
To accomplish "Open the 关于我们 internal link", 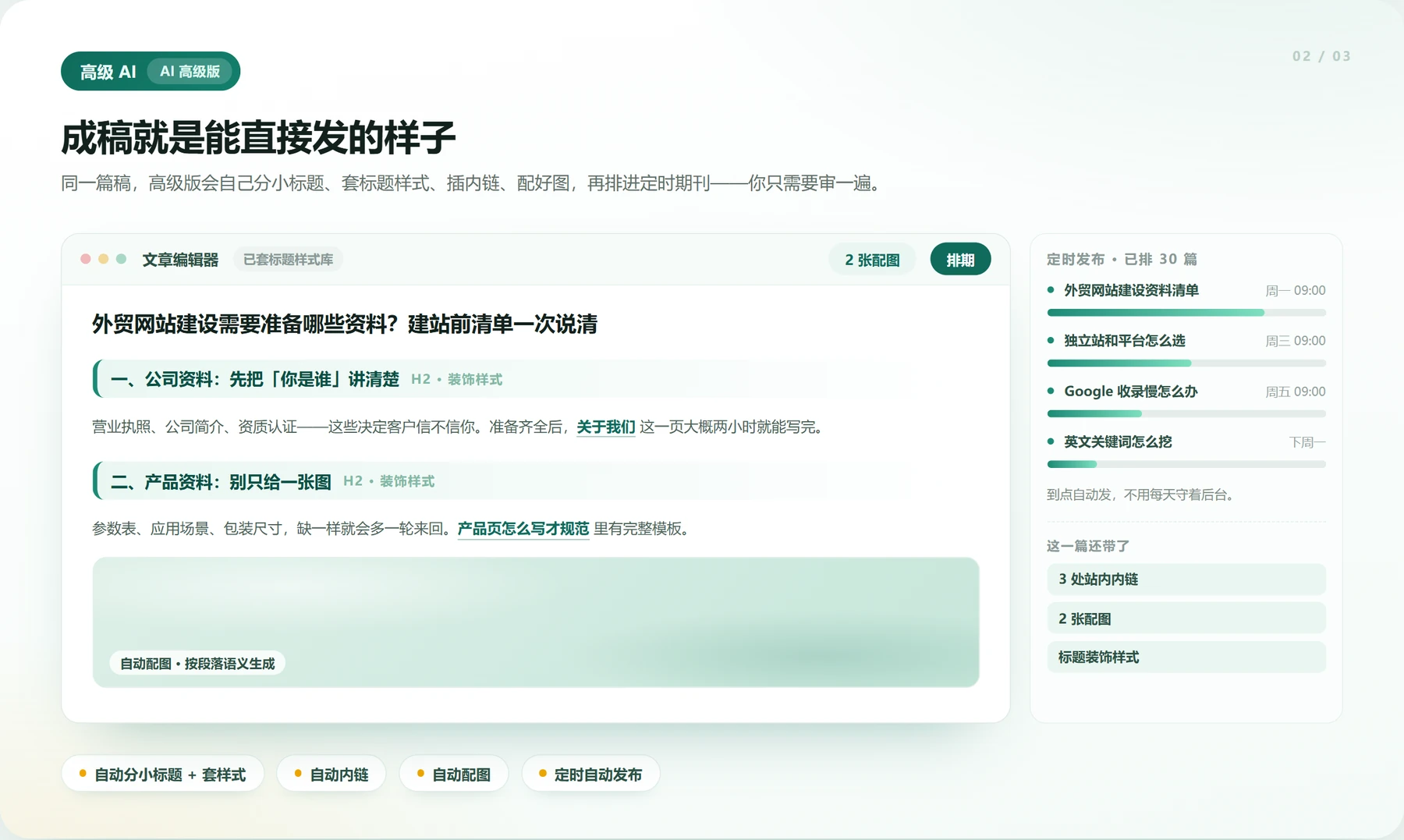I will [x=605, y=427].
